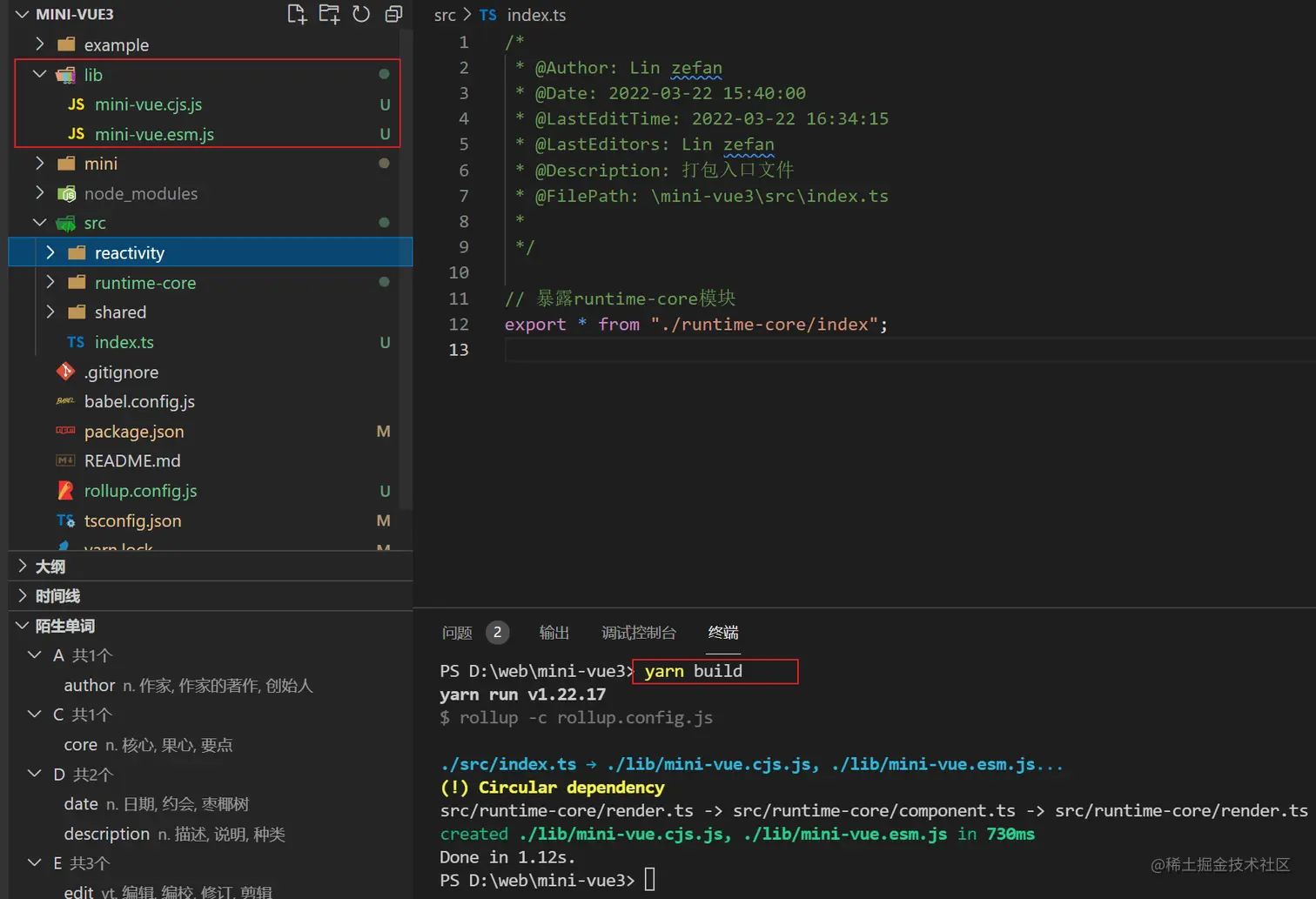Expand the shared folder chevron
Viewport: 1316px width, 899px height.
click(50, 312)
